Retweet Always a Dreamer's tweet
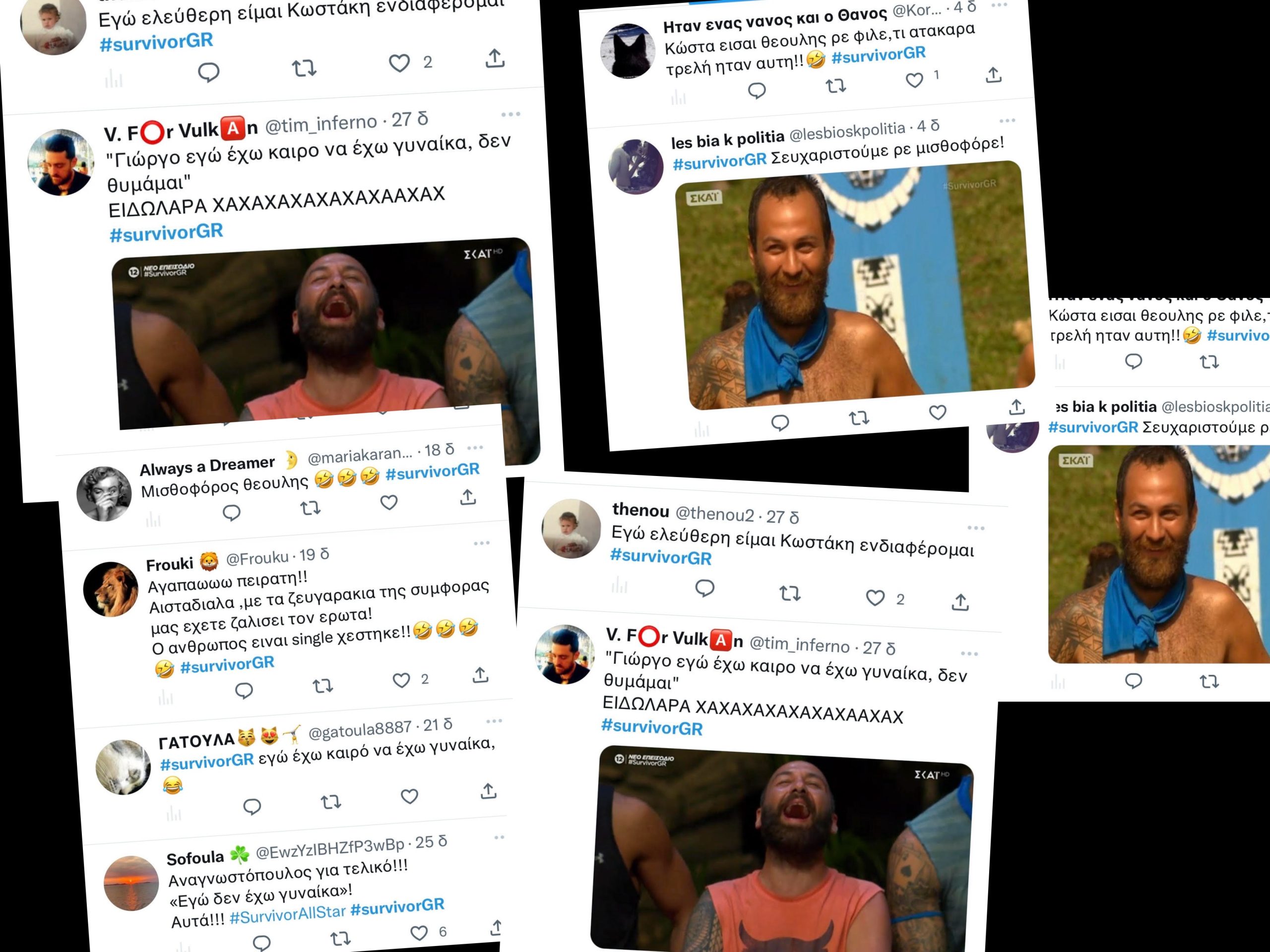Screen dimensions: 1270x952 tap(311, 508)
